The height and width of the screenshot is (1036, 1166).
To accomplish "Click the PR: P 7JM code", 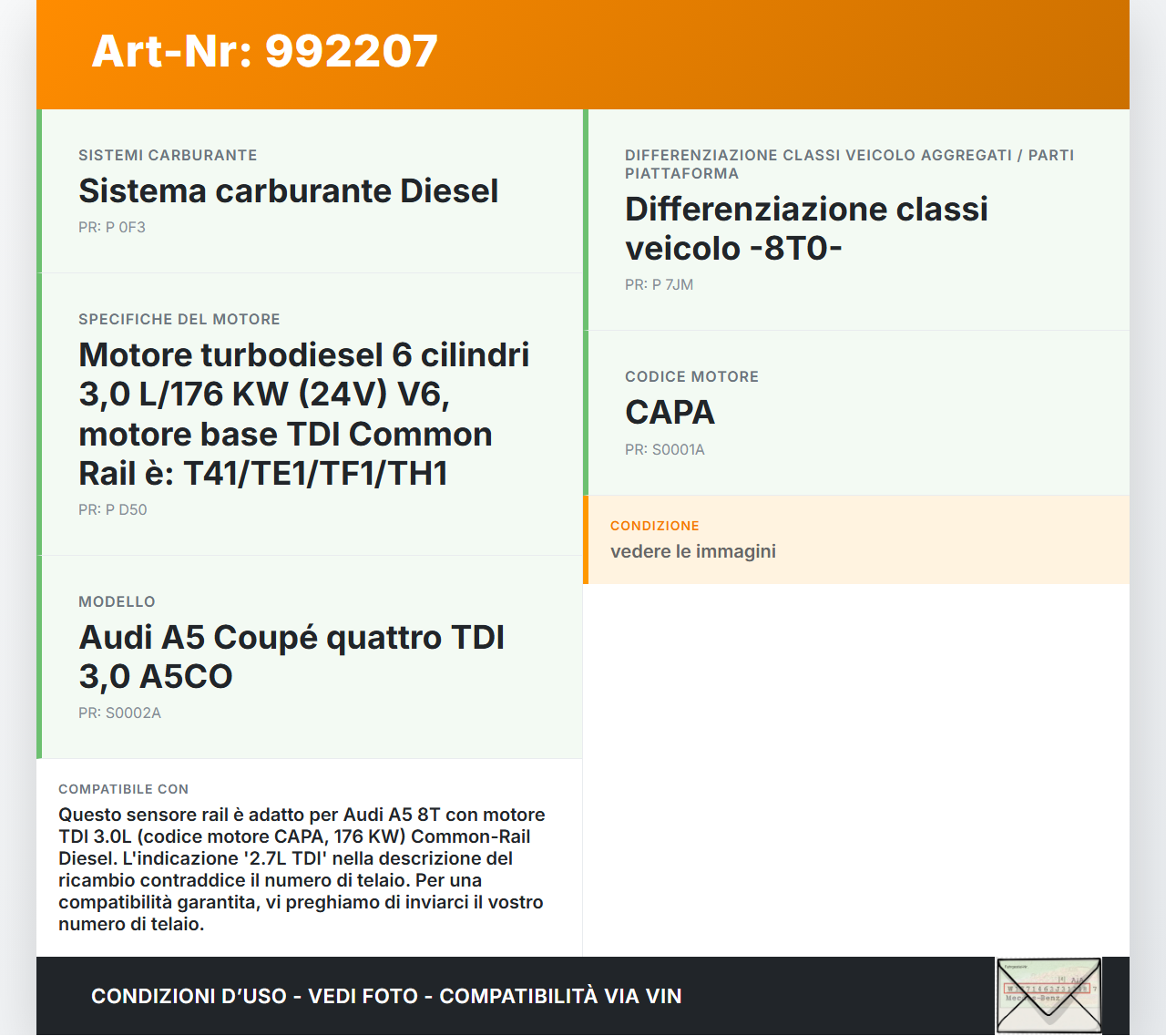I will tap(659, 285).
